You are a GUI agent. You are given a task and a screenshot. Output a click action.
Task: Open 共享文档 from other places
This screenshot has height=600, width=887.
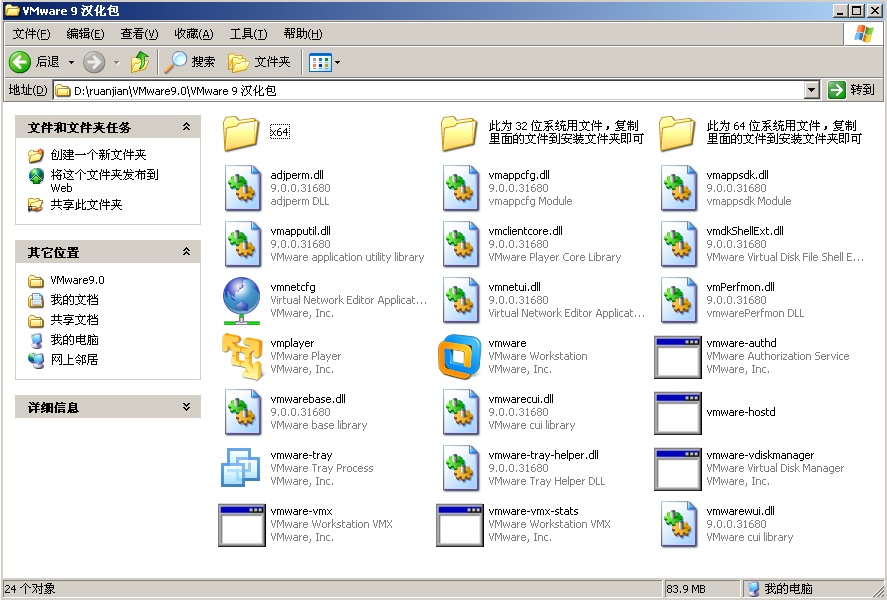coord(74,320)
